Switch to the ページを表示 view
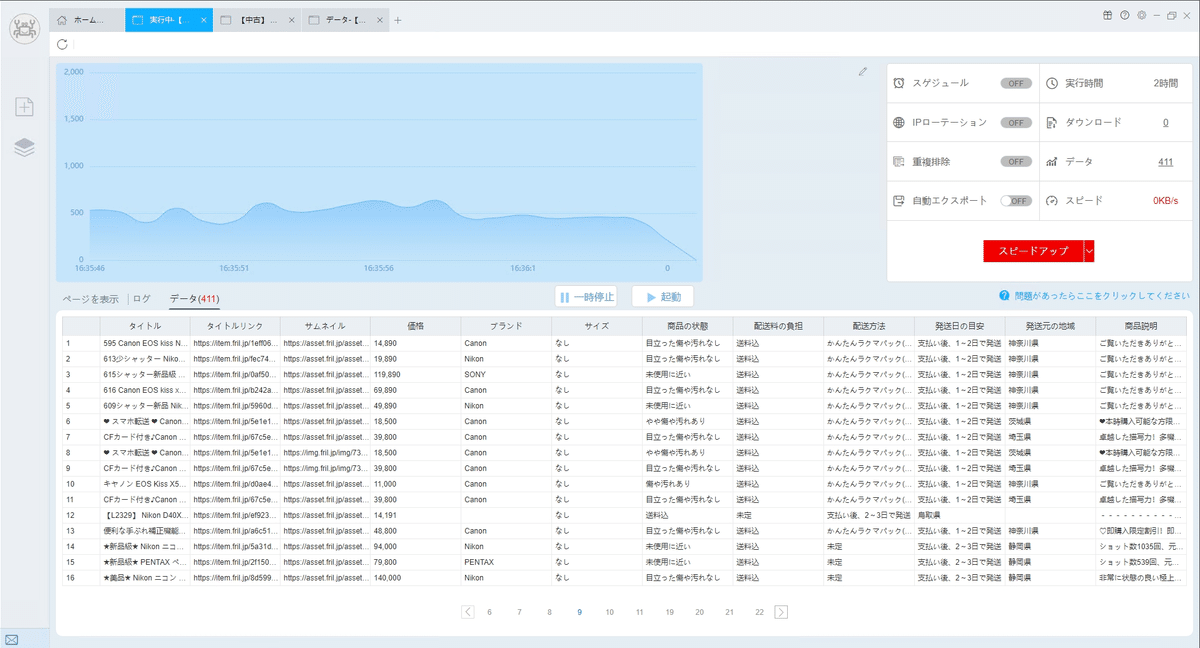This screenshot has width=1200, height=648. pyautogui.click(x=90, y=299)
